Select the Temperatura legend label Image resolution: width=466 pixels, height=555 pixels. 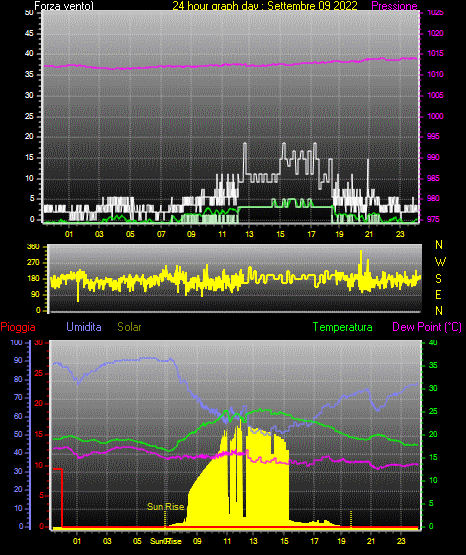pos(342,327)
